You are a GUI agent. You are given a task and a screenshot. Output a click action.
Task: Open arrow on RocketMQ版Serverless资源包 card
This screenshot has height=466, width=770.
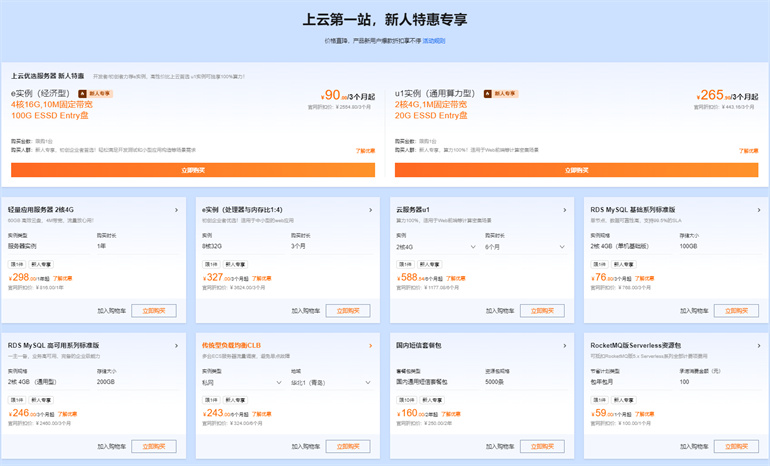point(759,346)
